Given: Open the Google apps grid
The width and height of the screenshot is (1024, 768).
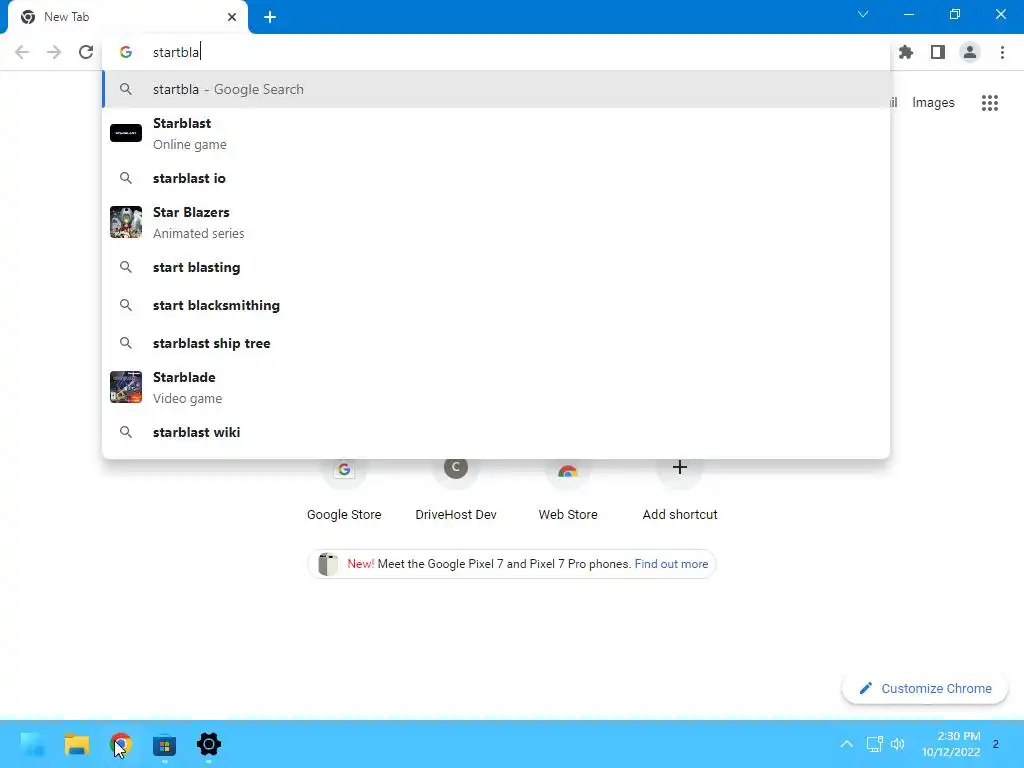Looking at the screenshot, I should (990, 103).
